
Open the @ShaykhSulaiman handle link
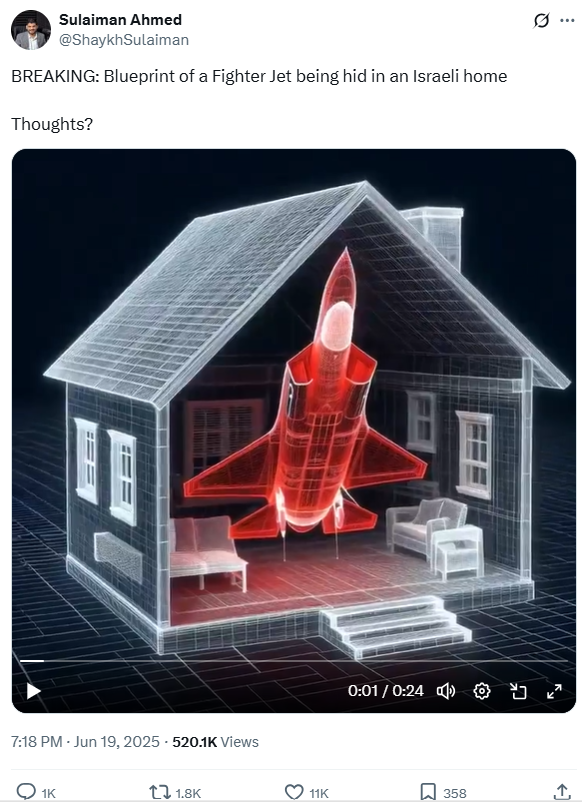click(x=124, y=40)
